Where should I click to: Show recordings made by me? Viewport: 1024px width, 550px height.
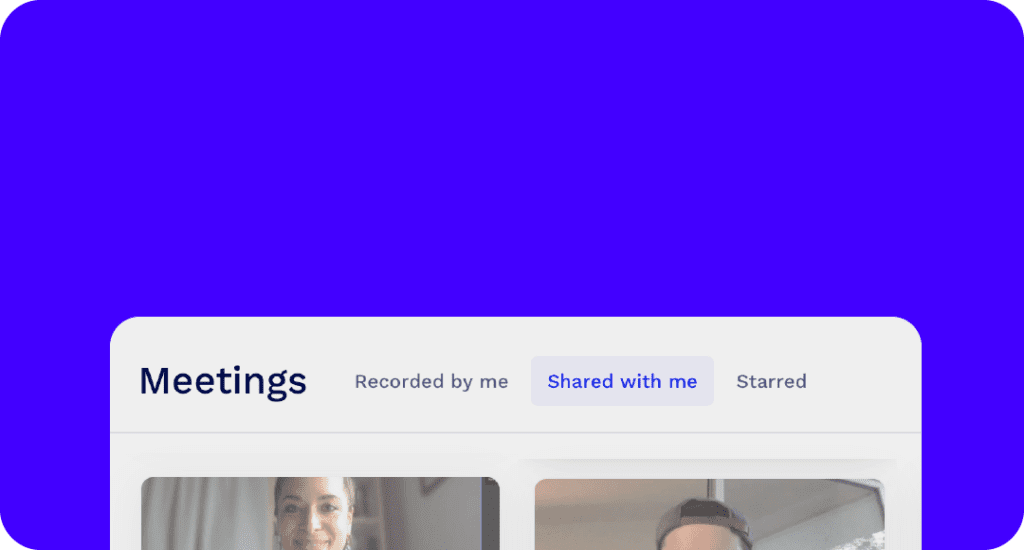(431, 381)
